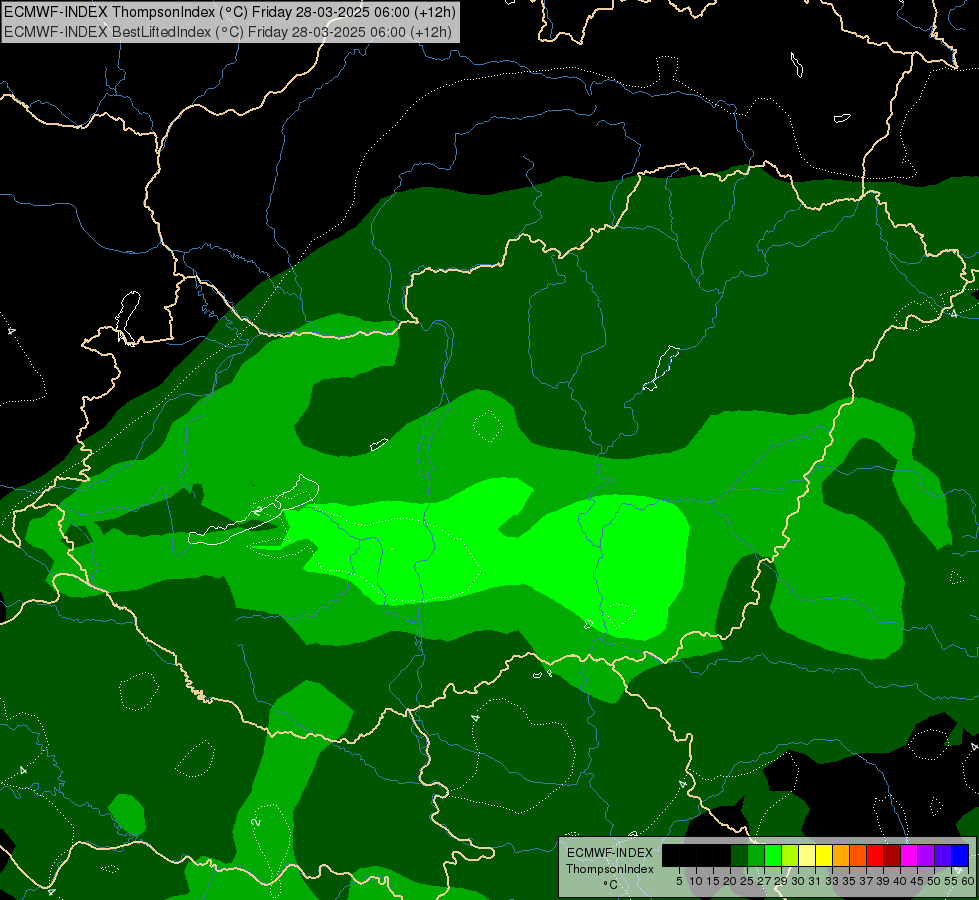Click the legend's ThompsonIndex label

(610, 869)
